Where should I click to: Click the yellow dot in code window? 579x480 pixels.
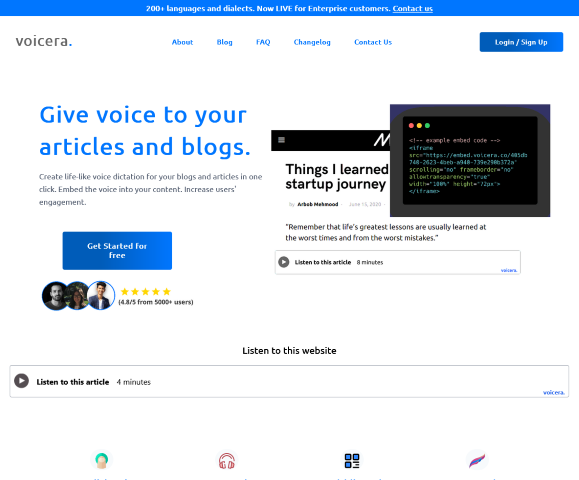[419, 126]
